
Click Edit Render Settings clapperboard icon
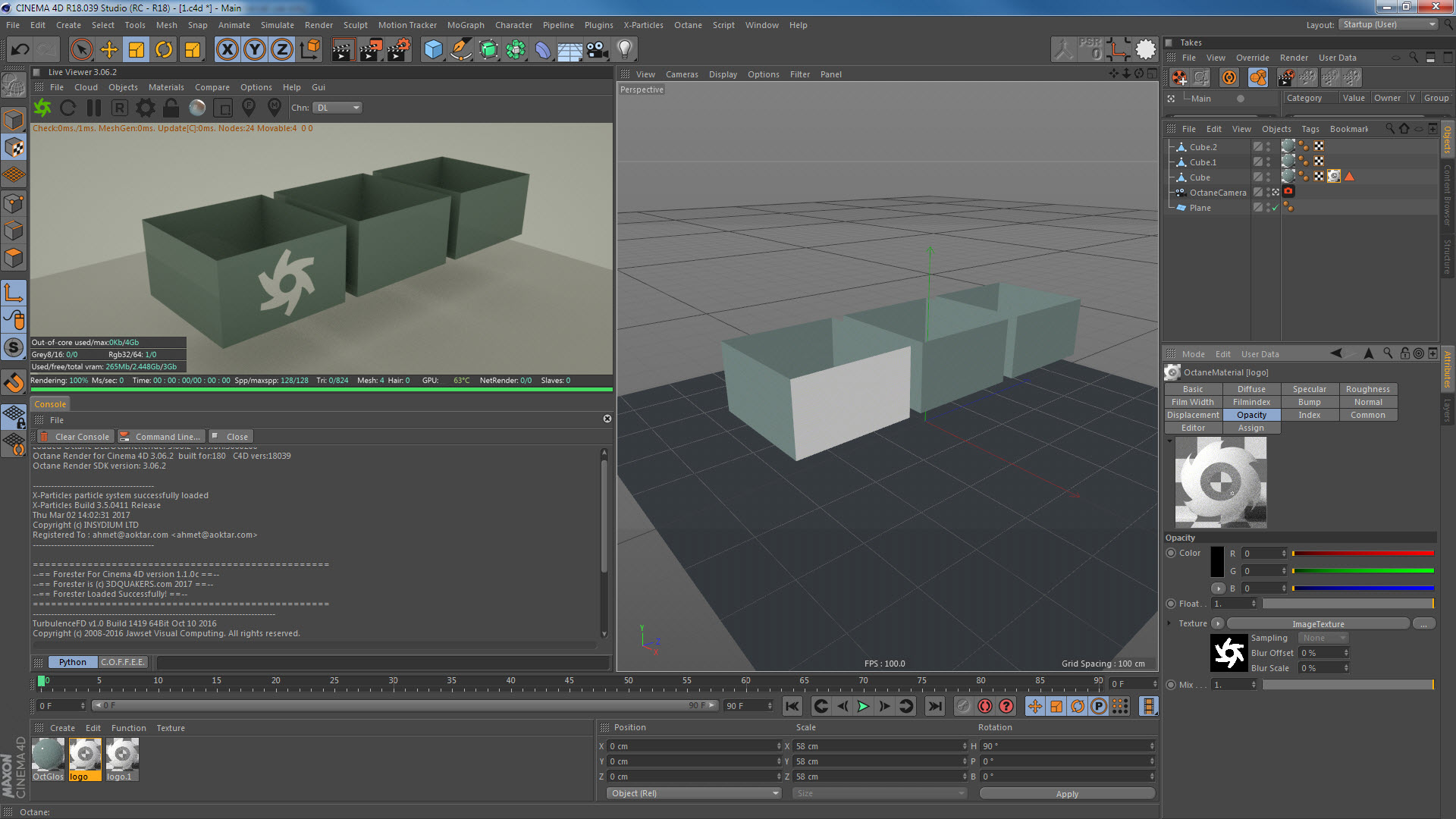point(399,50)
